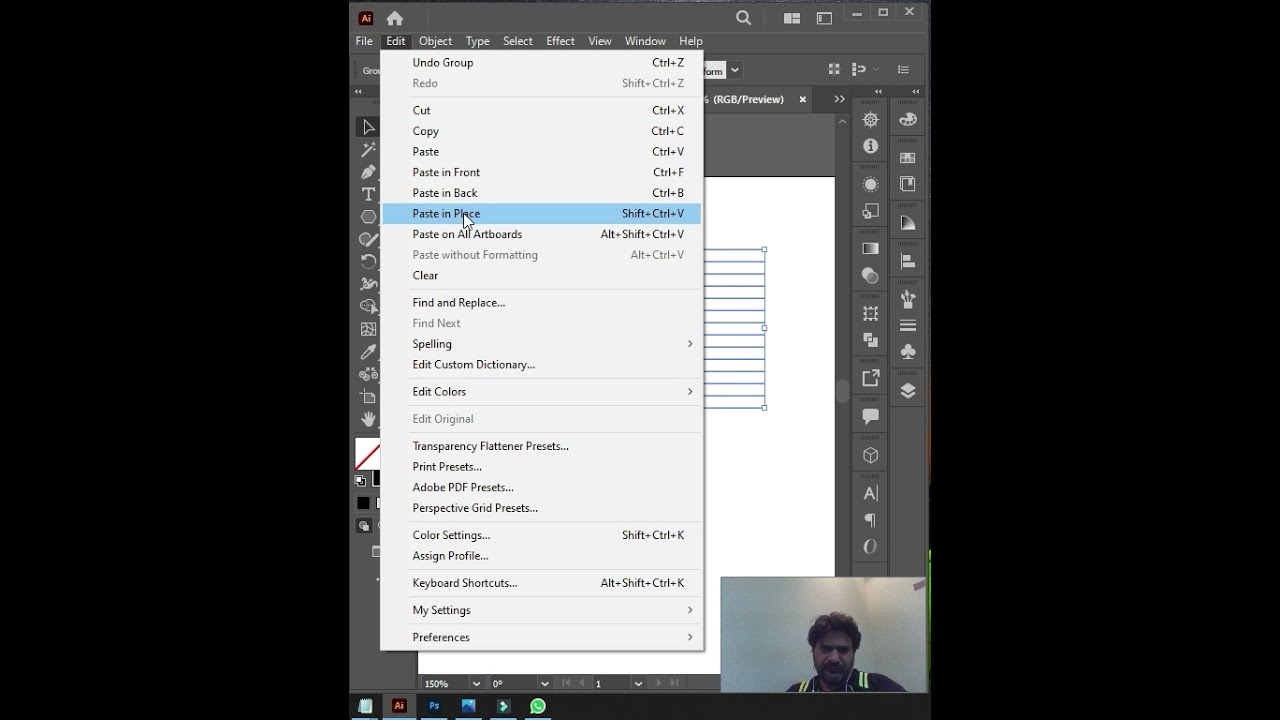The image size is (1280, 720).
Task: Open the Brushes panel icon
Action: click(x=908, y=299)
